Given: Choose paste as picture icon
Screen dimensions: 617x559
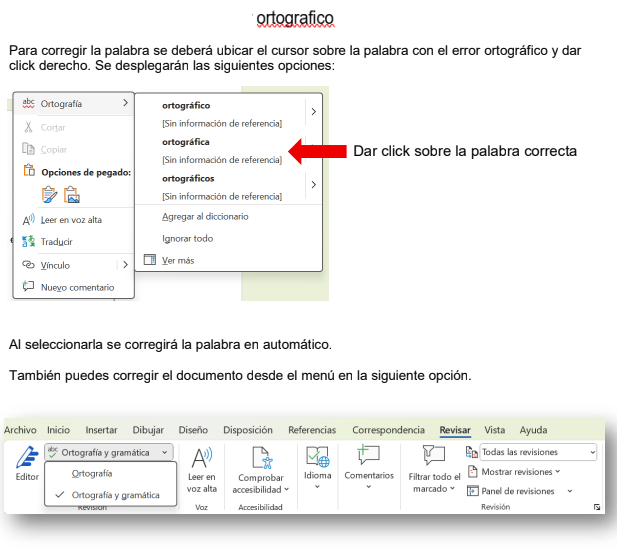Looking at the screenshot, I should point(72,195).
